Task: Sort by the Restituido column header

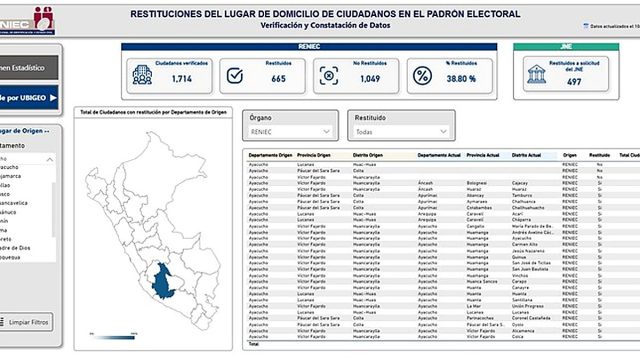Action: coord(599,155)
